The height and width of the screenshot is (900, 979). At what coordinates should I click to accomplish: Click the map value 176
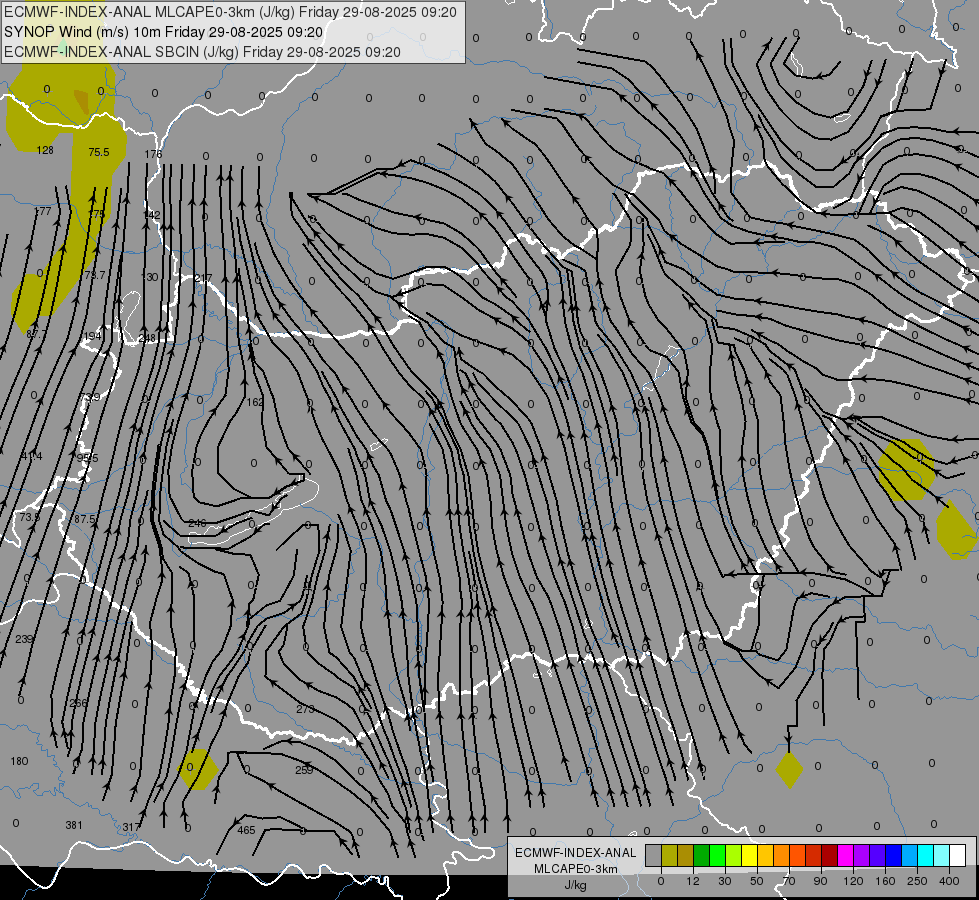coord(153,154)
